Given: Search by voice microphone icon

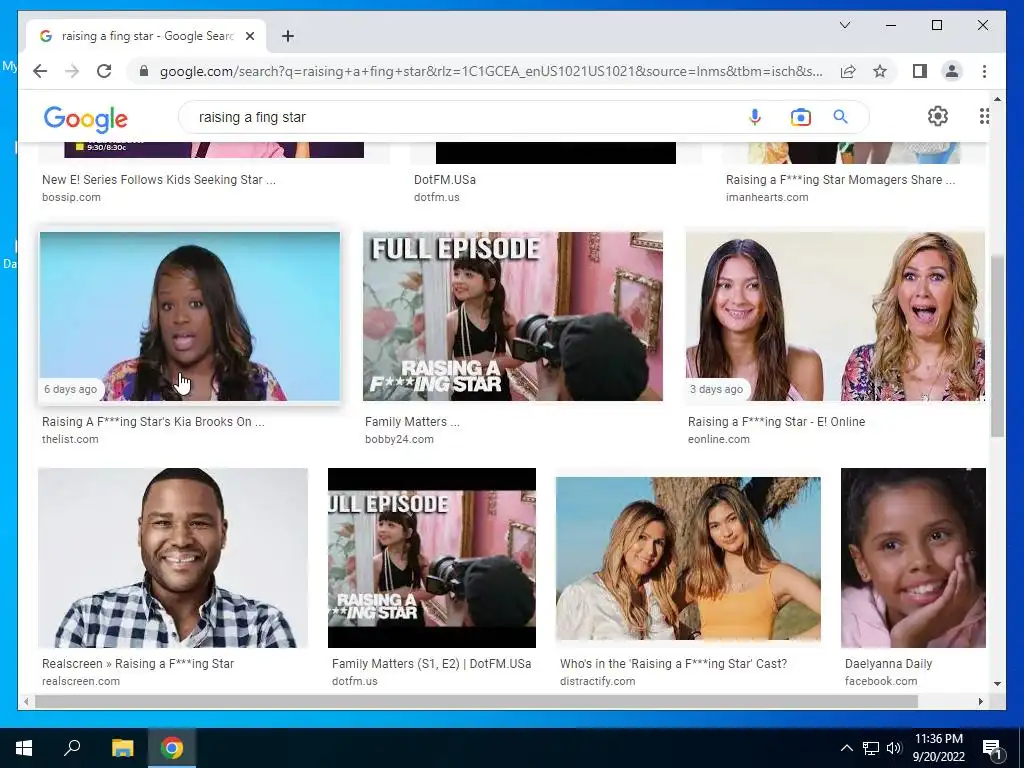Looking at the screenshot, I should pos(754,117).
